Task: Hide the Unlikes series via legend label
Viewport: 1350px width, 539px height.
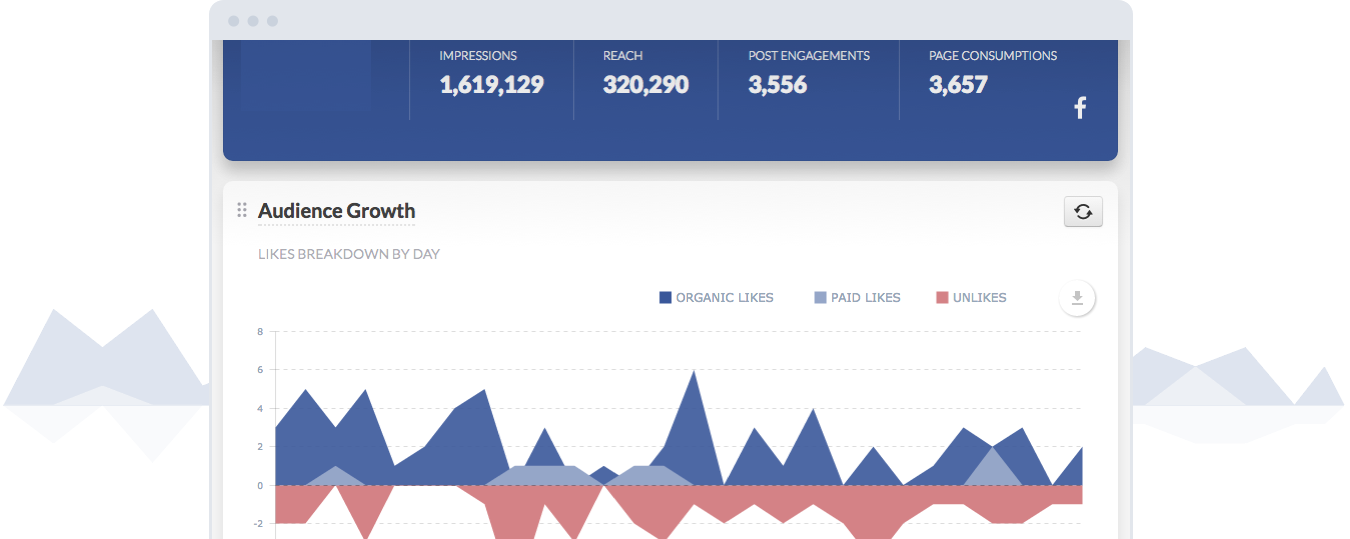Action: point(979,297)
